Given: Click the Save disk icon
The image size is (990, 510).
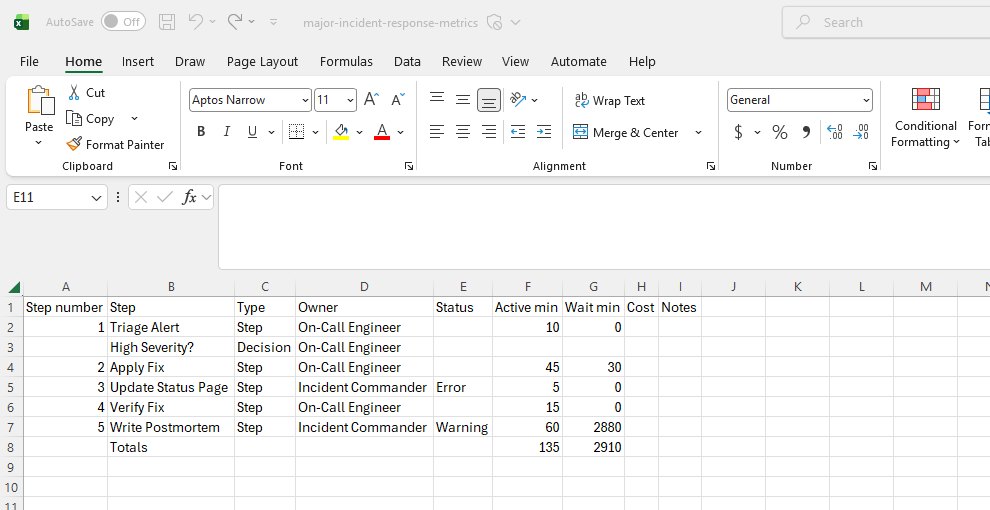Looking at the screenshot, I should [x=167, y=22].
